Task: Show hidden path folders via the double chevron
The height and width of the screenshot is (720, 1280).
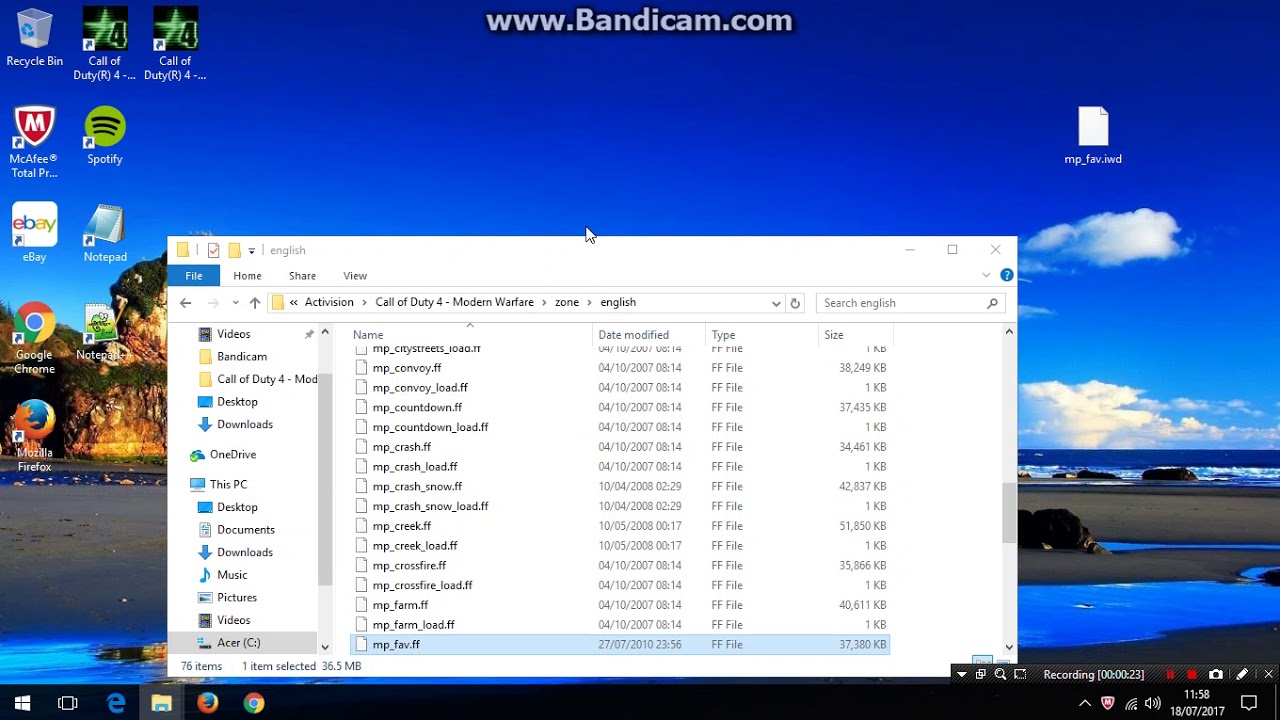Action: click(x=294, y=302)
